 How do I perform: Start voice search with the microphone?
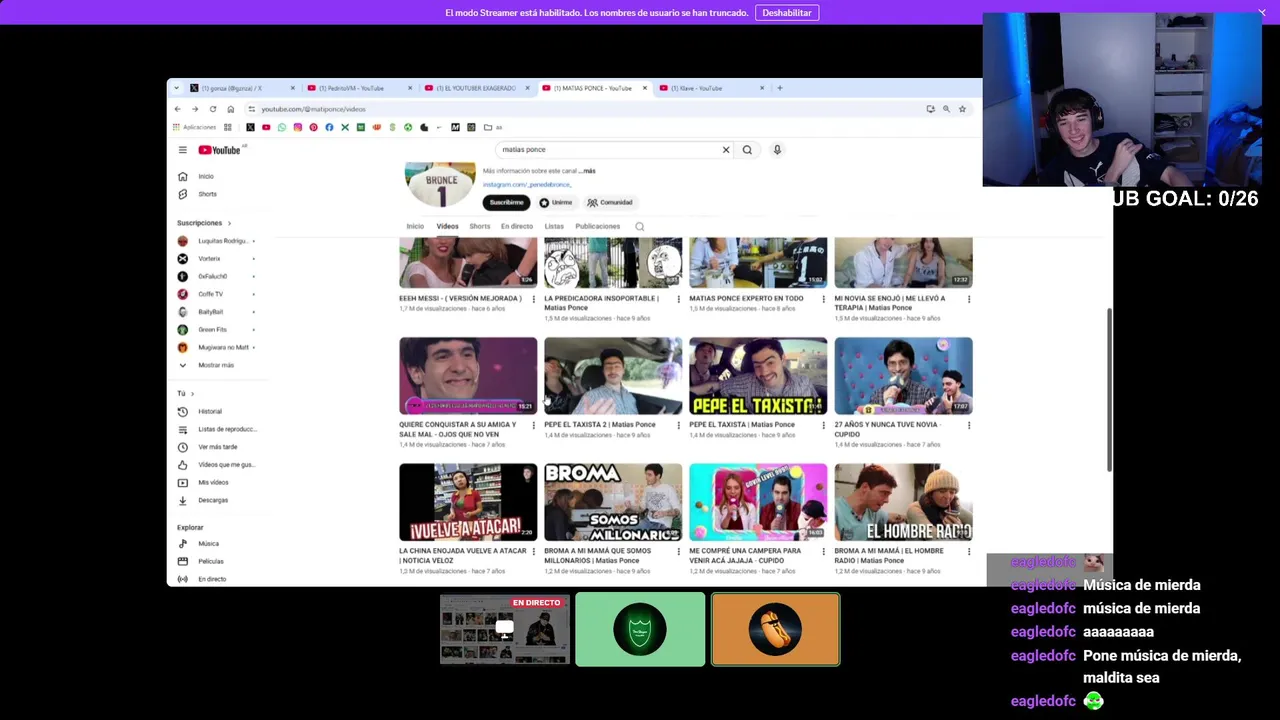pos(777,150)
